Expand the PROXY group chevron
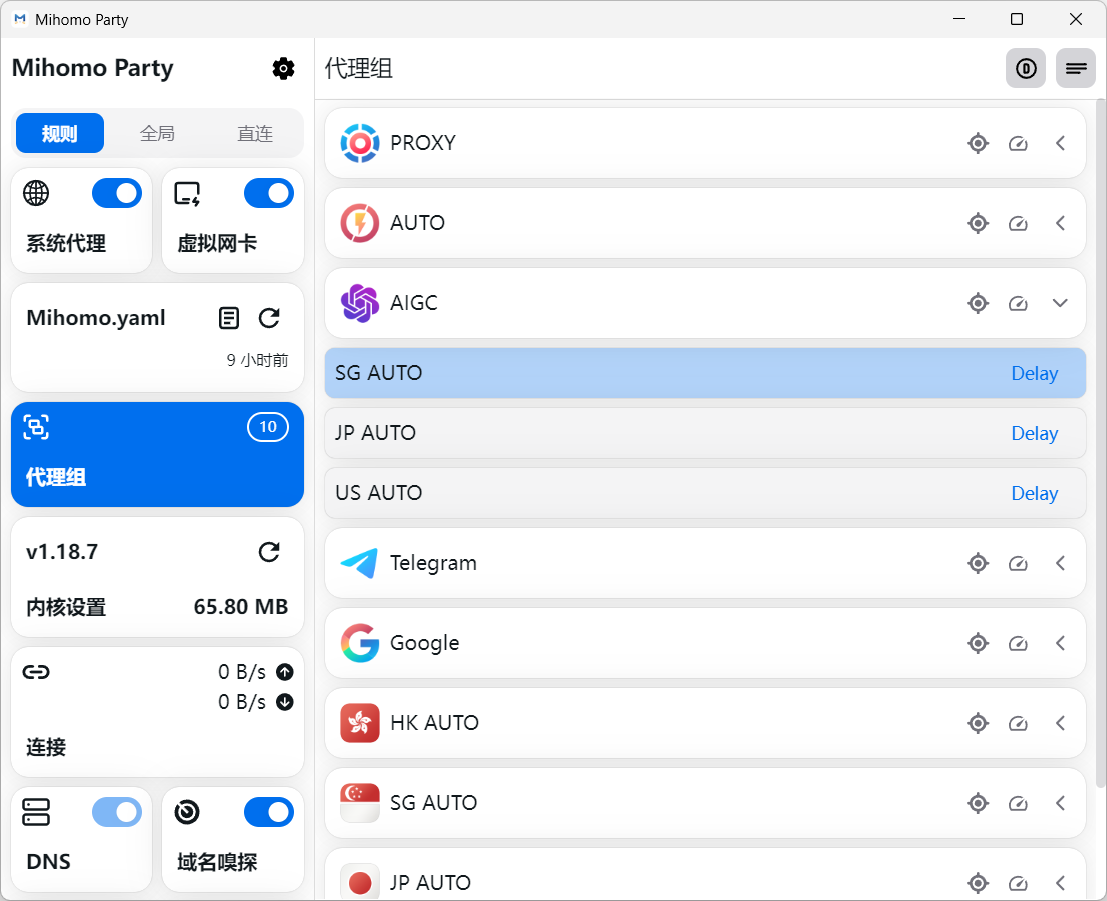Image resolution: width=1107 pixels, height=901 pixels. (1061, 143)
